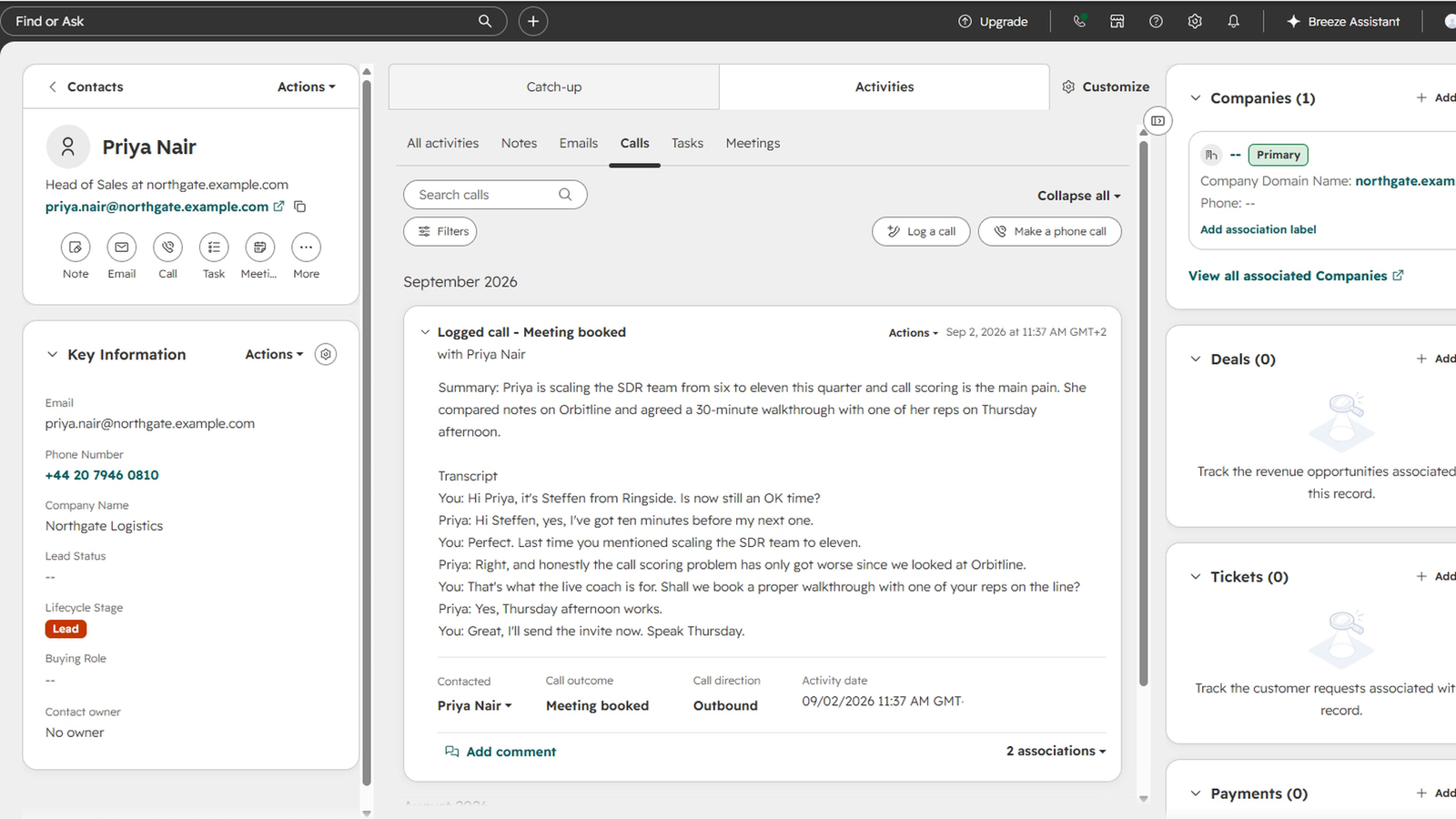Open View all associated Companies link
This screenshot has width=1456, height=819.
point(1296,276)
